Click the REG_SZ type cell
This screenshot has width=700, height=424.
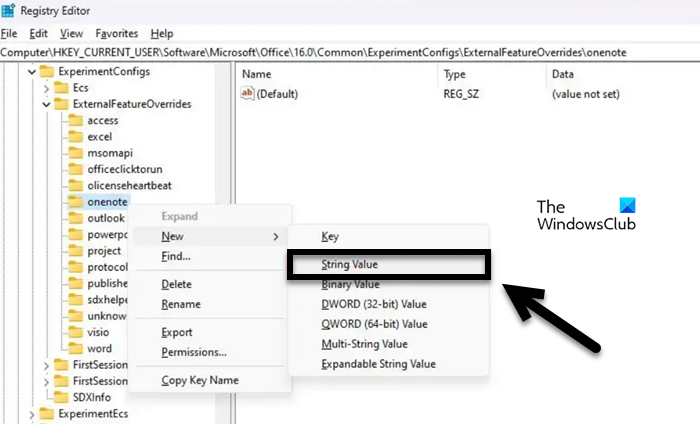461,94
